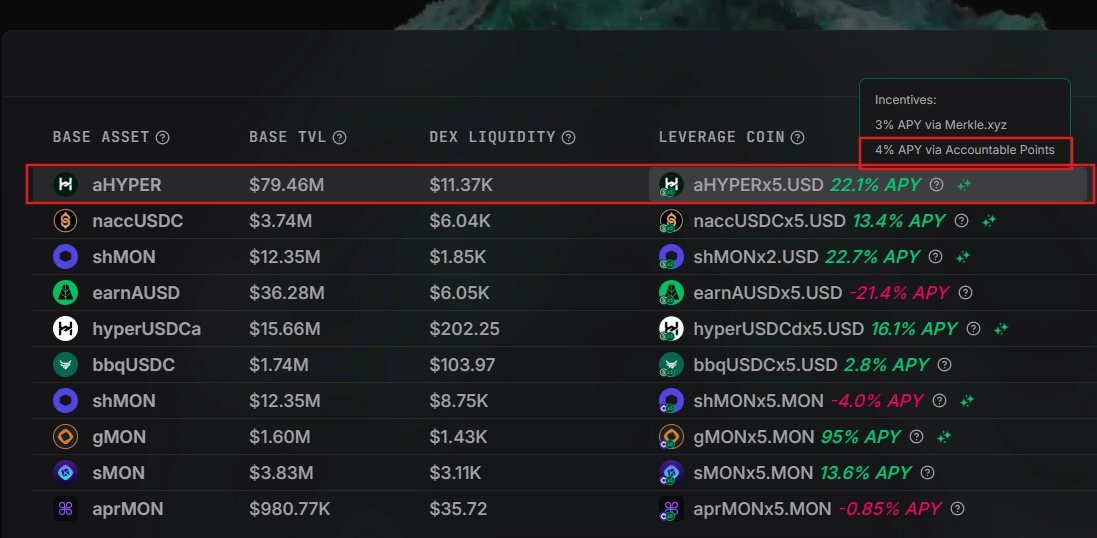Image resolution: width=1097 pixels, height=538 pixels.
Task: Sort by the DEX LIQUIDITY column header
Action: click(493, 137)
